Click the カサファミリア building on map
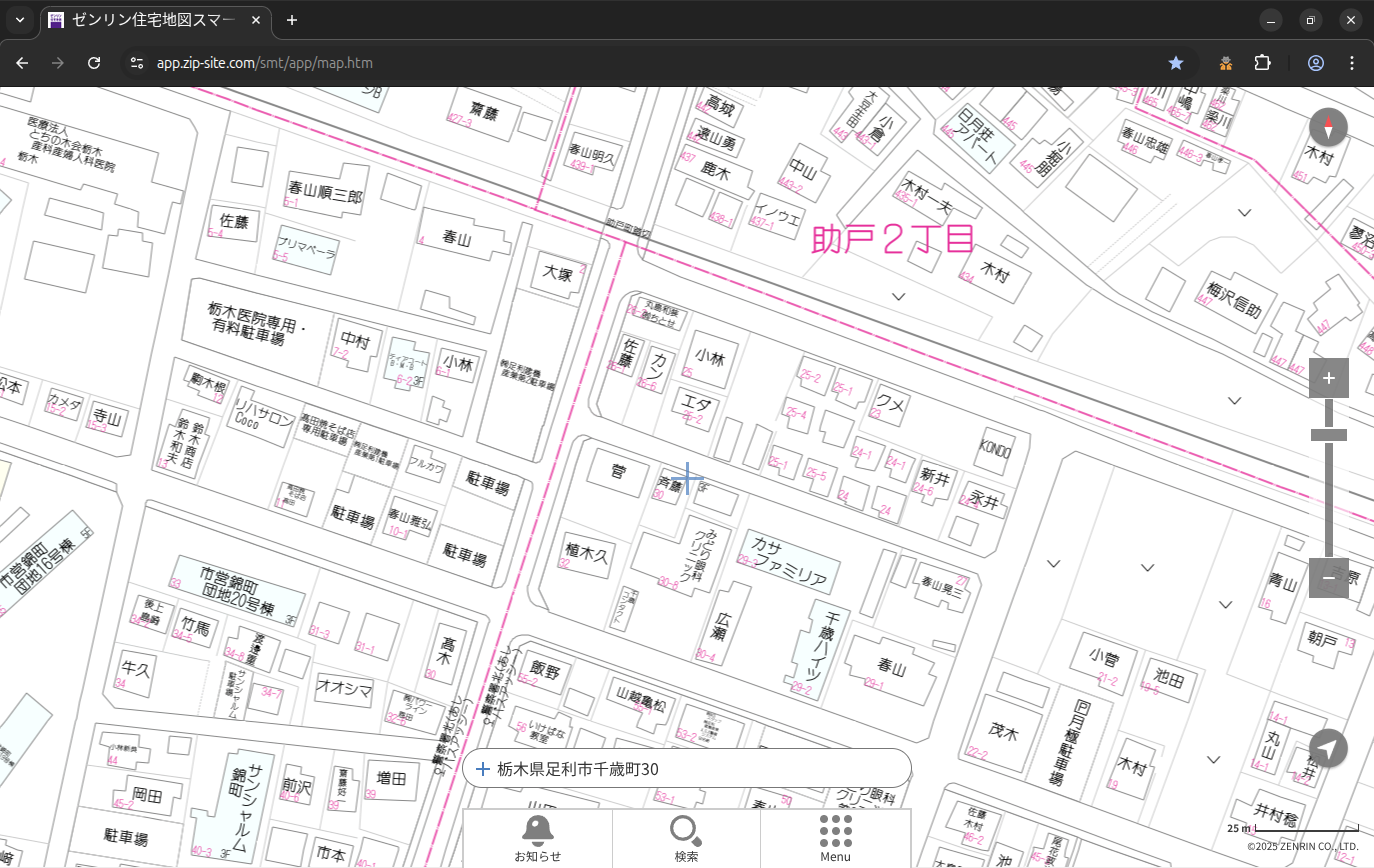The width and height of the screenshot is (1374, 868). pyautogui.click(x=789, y=562)
